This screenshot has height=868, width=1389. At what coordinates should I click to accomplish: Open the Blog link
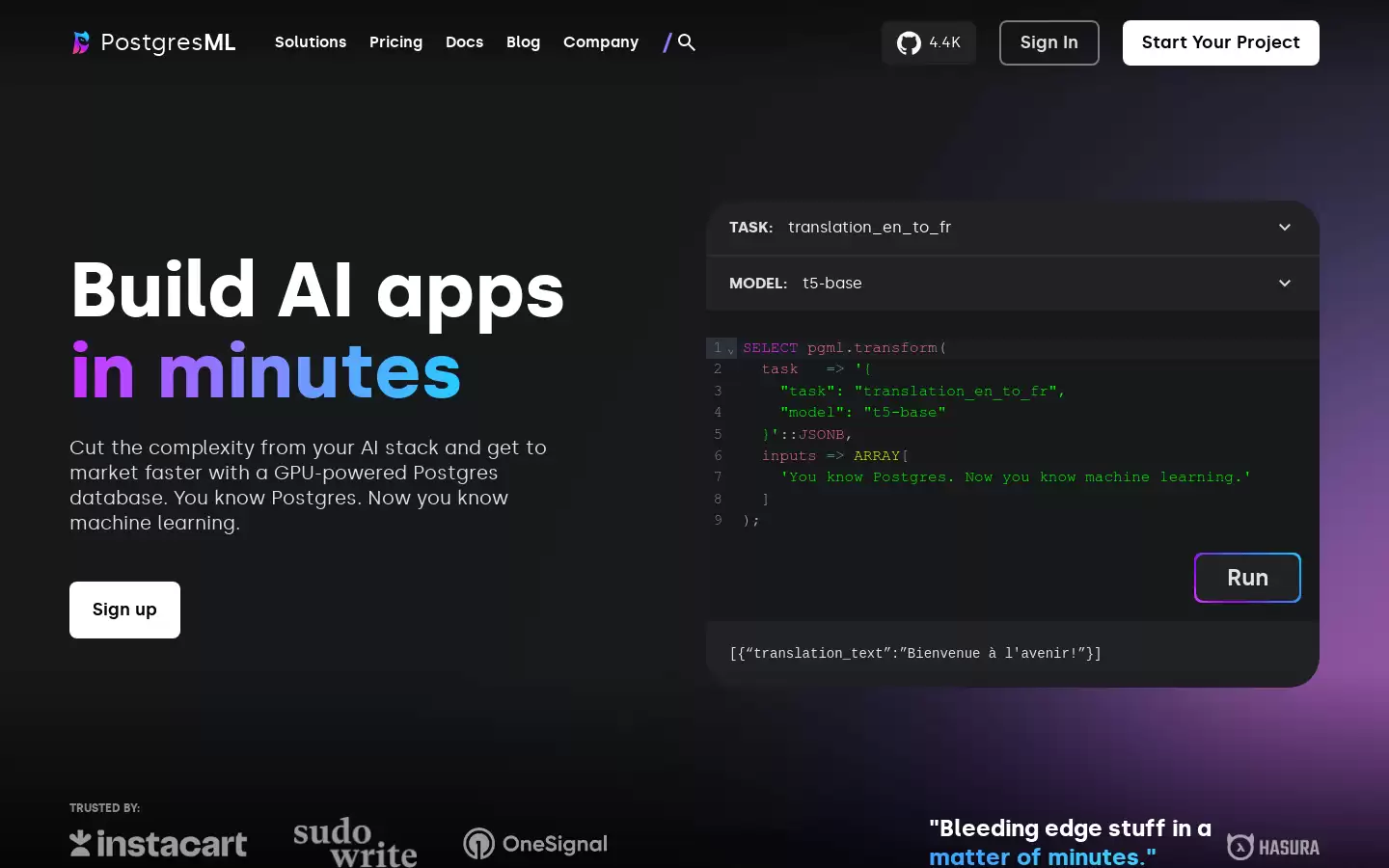point(523,42)
